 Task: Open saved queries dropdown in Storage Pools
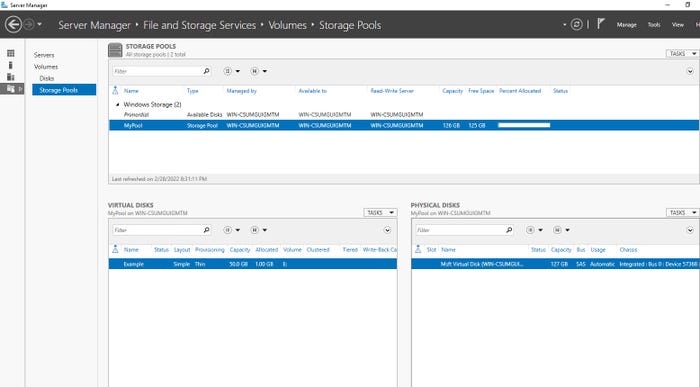coord(258,71)
